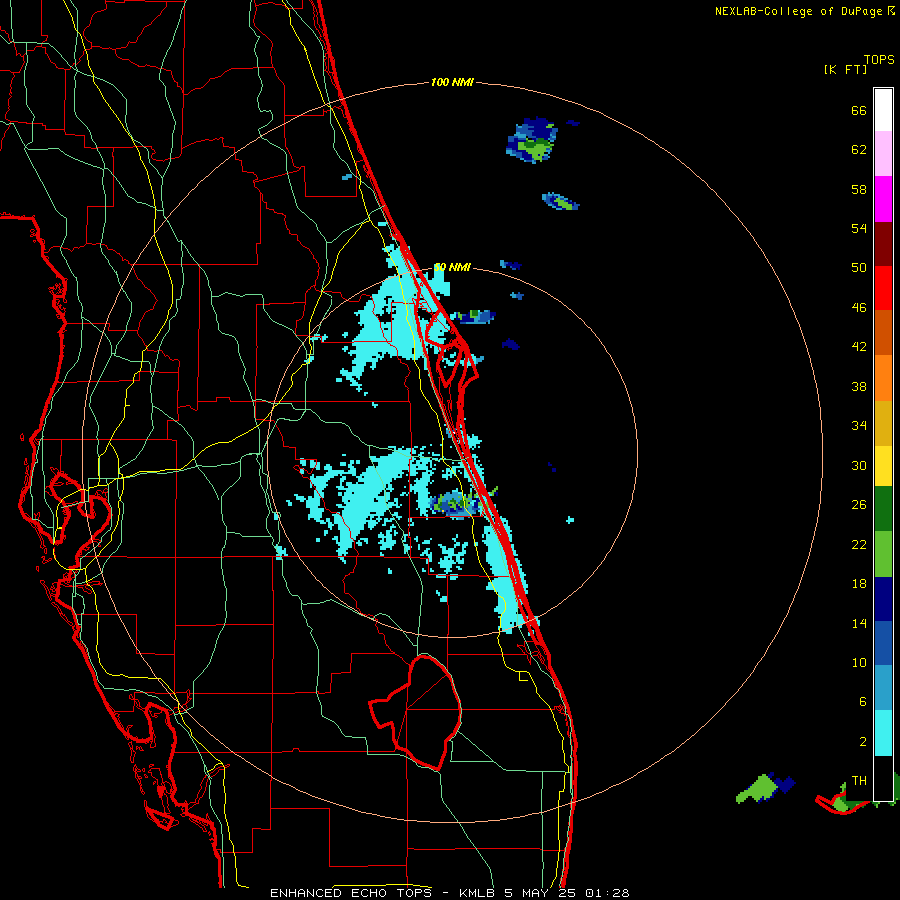This screenshot has height=900, width=900.
Task: Click the TH legend label
Action: 859,781
